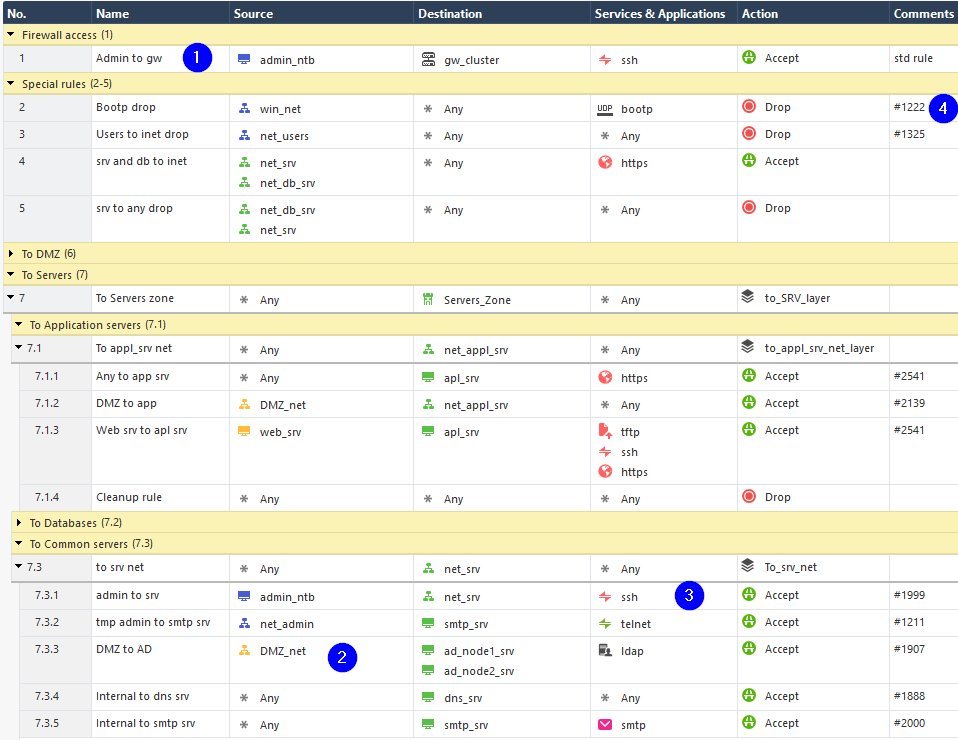Image resolution: width=958 pixels, height=740 pixels.
Task: Click tftp service icon in rule 7.1.3
Action: [605, 431]
